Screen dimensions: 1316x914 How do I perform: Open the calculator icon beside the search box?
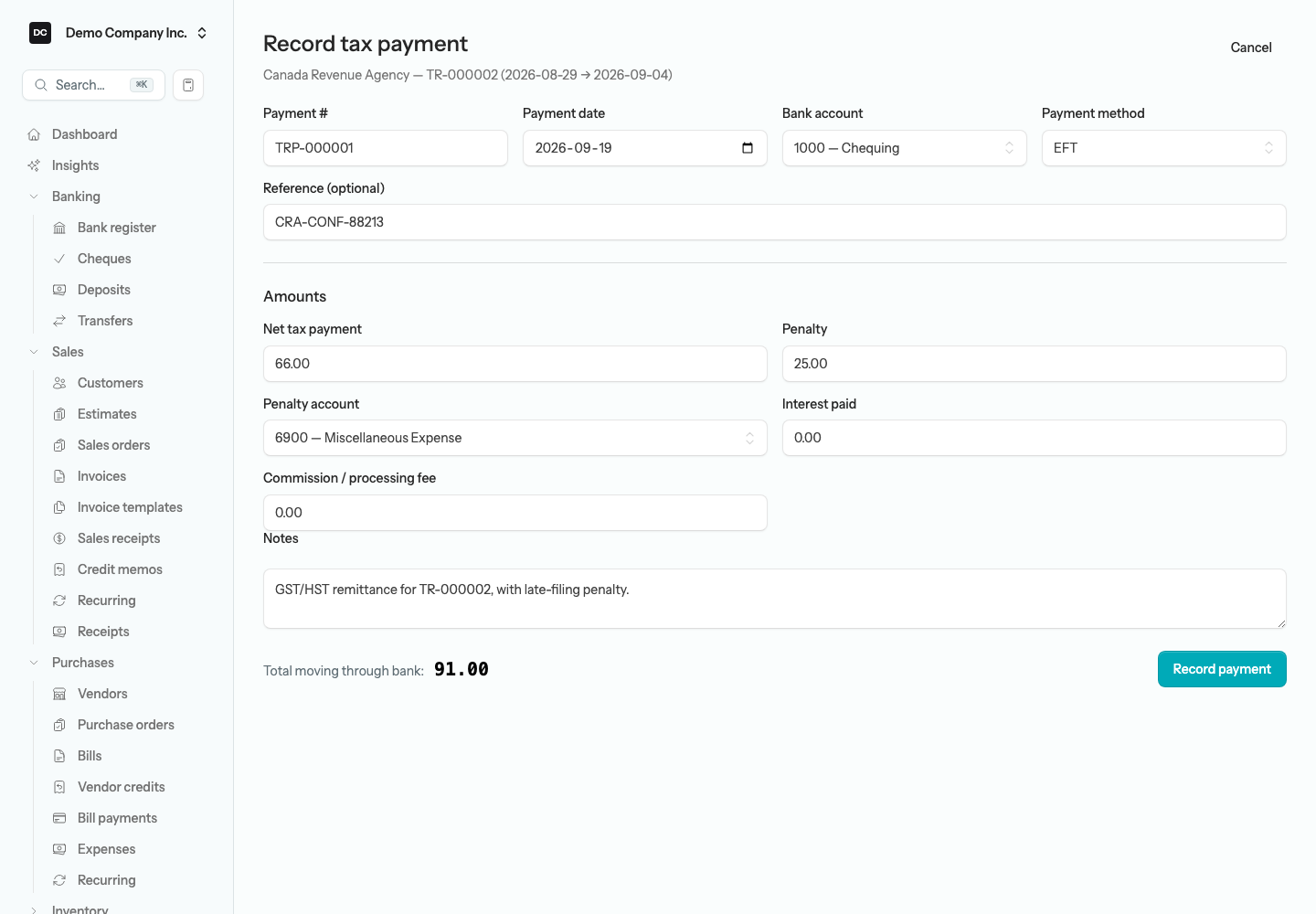point(188,85)
